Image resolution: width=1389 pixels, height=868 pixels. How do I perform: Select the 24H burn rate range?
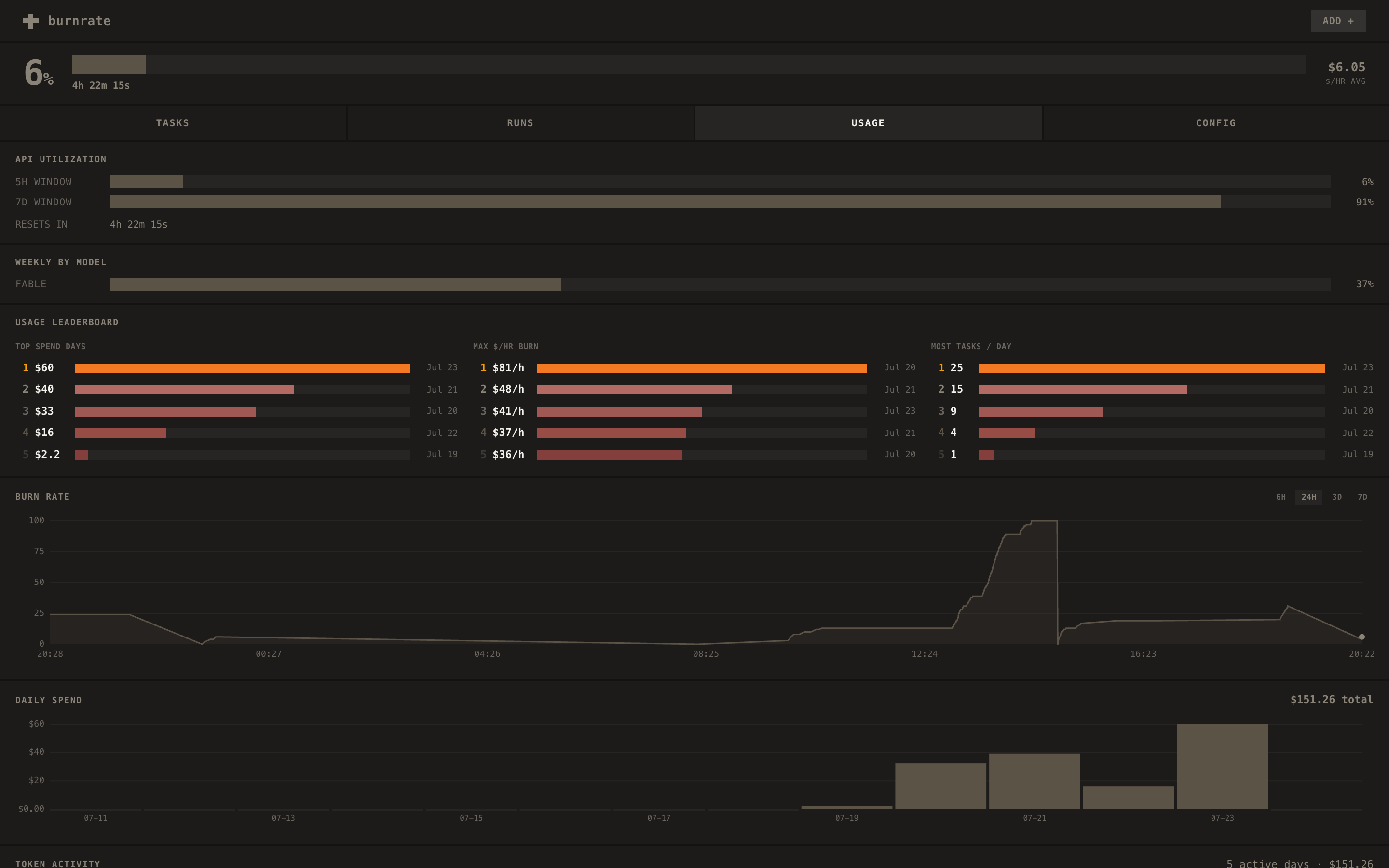(1308, 497)
